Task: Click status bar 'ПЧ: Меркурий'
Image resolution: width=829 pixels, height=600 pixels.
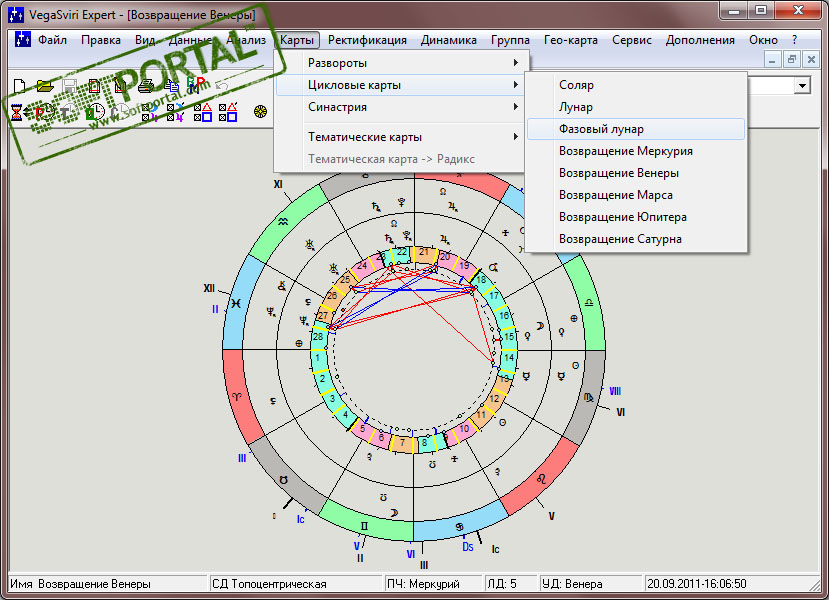Action: pos(434,584)
